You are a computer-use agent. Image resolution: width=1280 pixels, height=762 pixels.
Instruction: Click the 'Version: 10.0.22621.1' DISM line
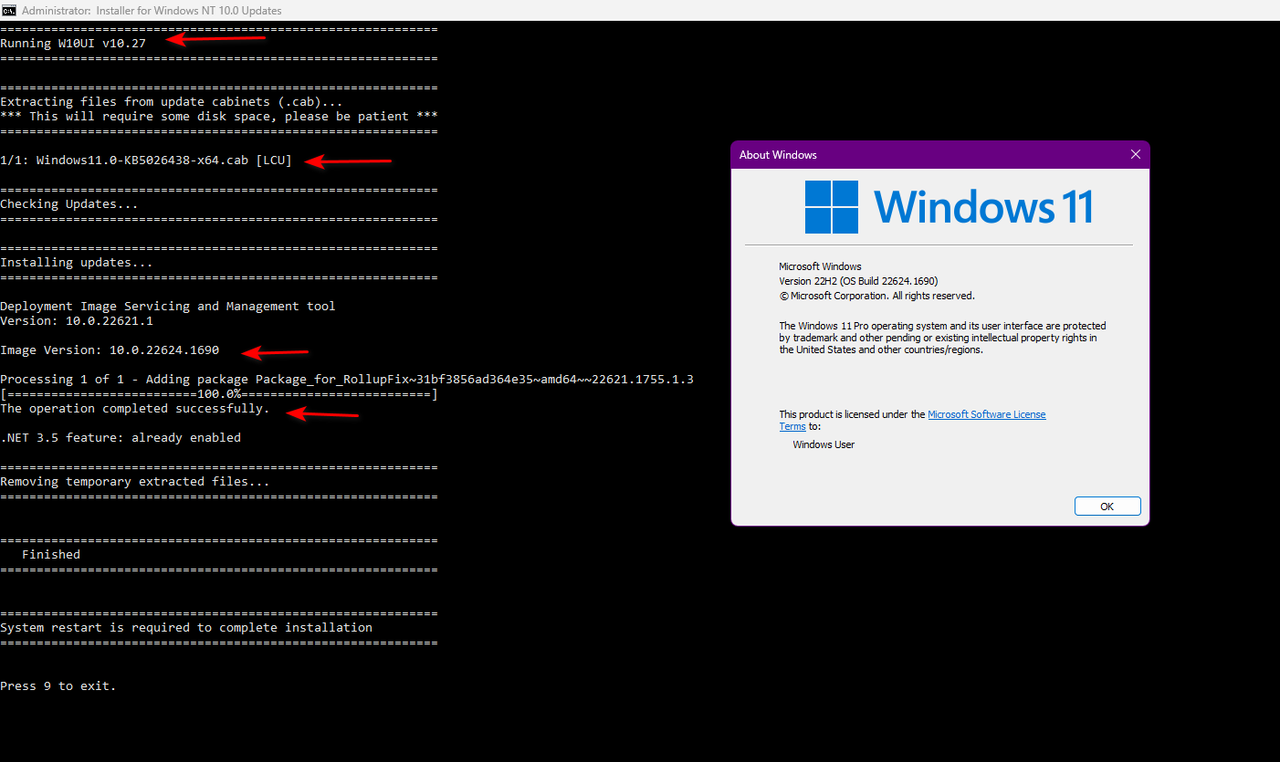[x=76, y=321]
